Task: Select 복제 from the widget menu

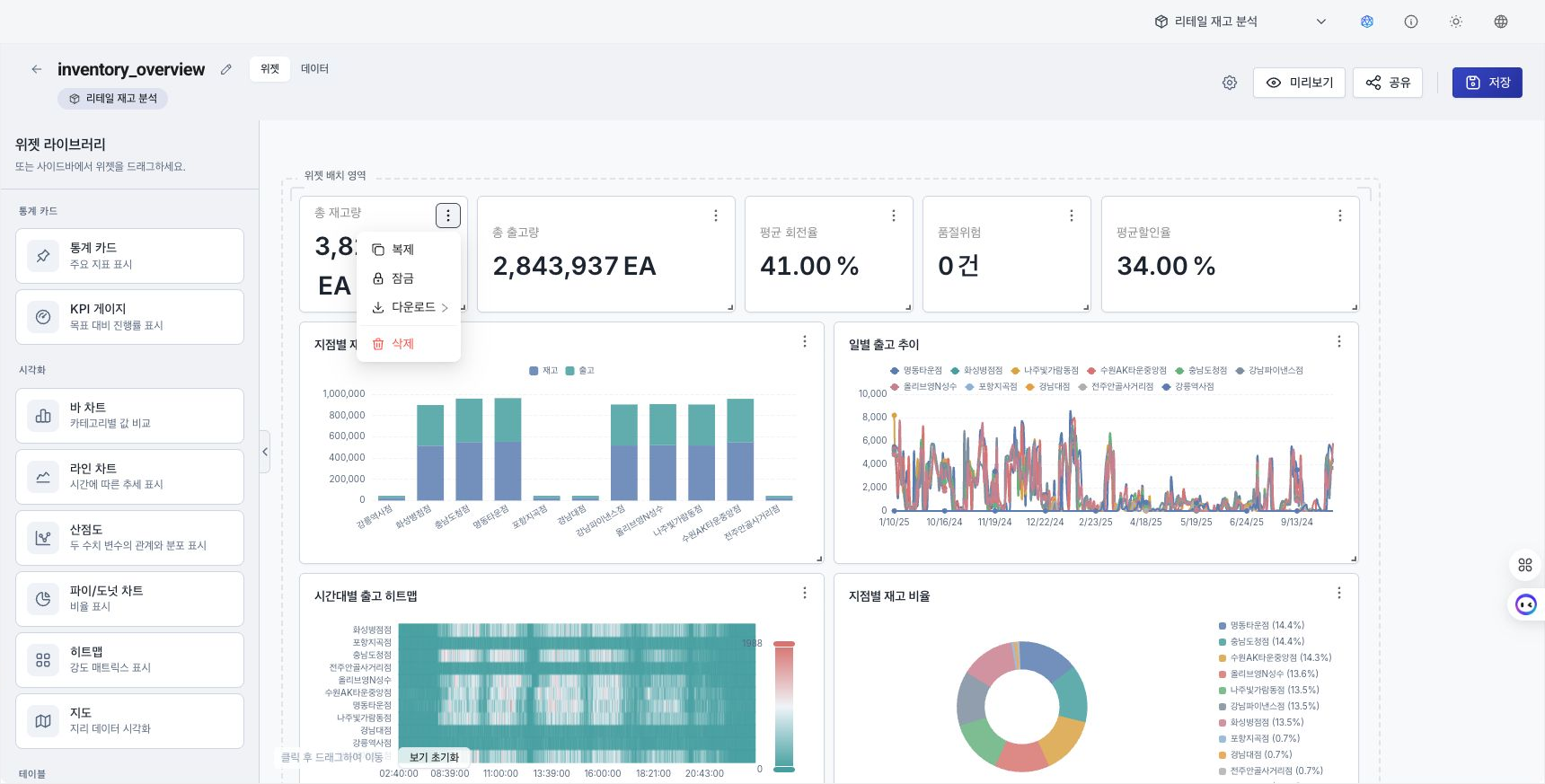Action: [x=409, y=250]
